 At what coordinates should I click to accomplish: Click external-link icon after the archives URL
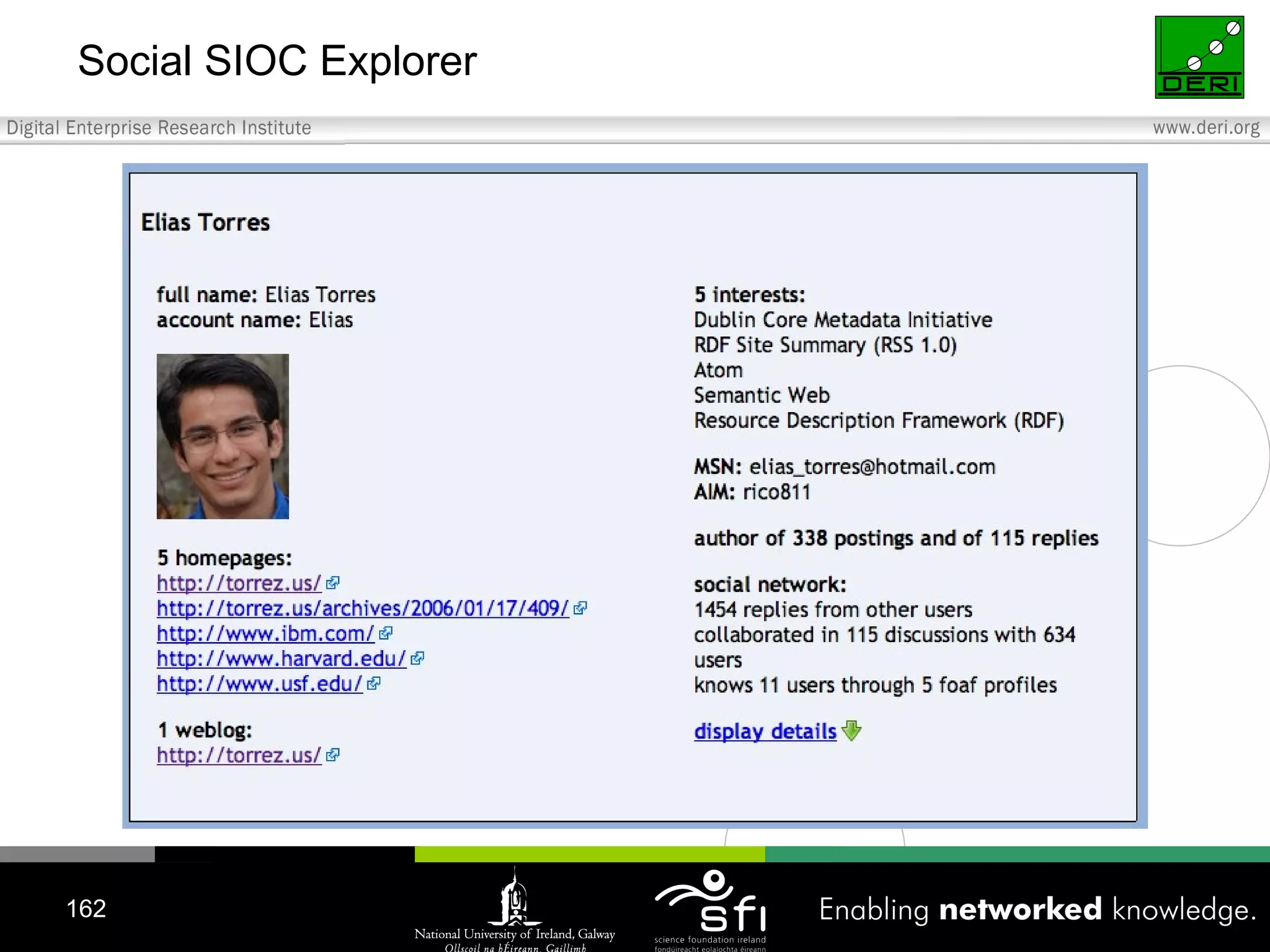point(580,608)
